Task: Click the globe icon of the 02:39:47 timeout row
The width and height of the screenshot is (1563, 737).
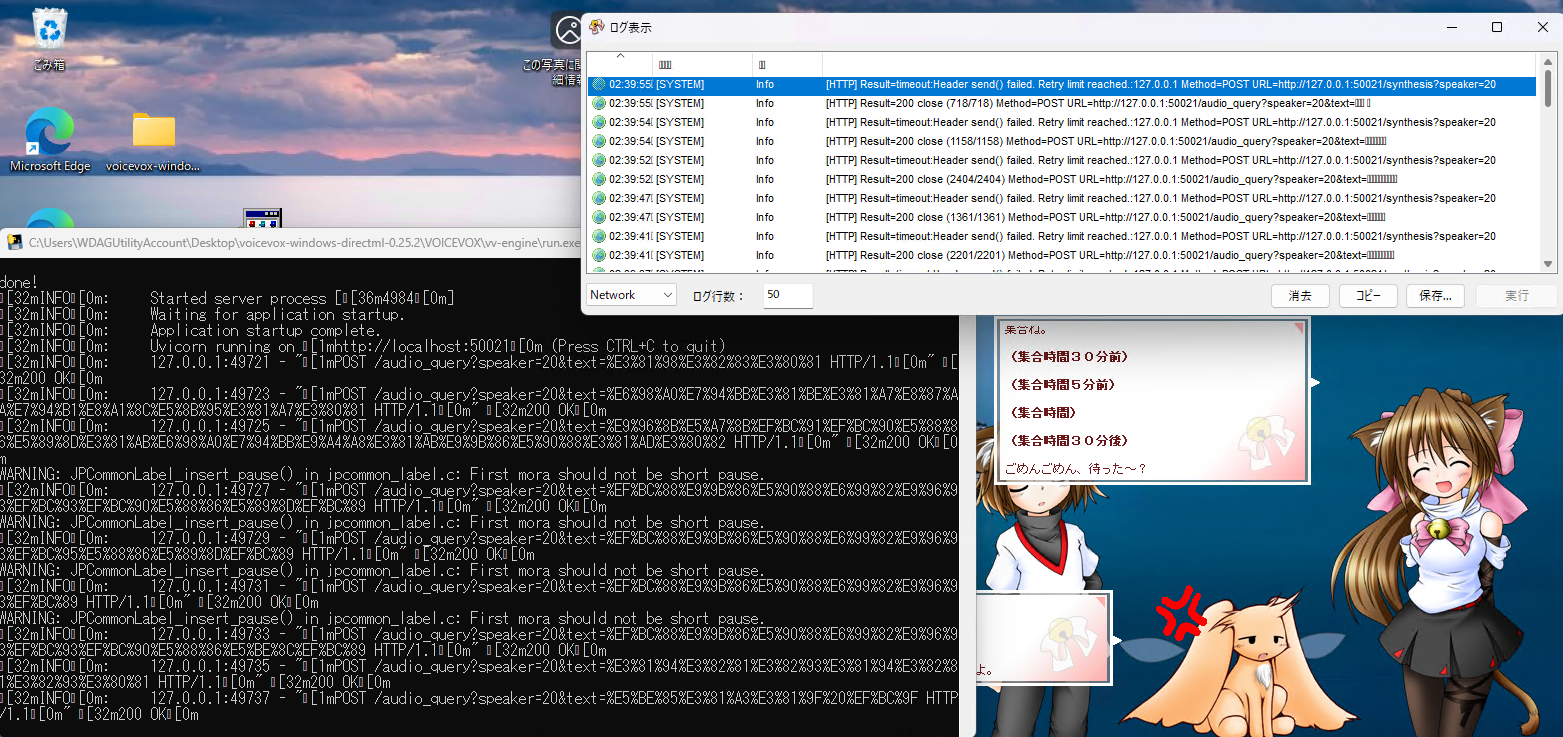Action: 599,199
